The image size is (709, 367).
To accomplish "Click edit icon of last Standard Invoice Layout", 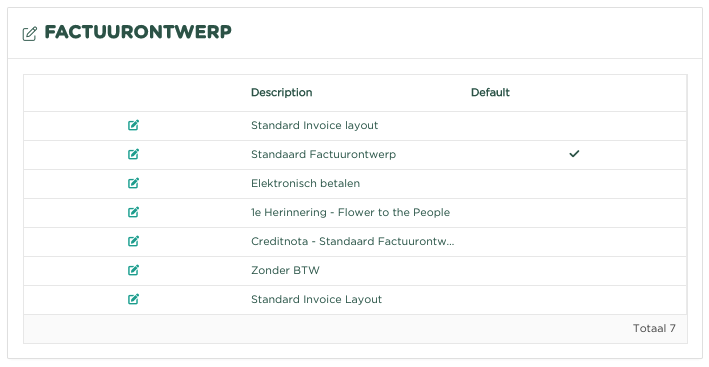I will (133, 299).
